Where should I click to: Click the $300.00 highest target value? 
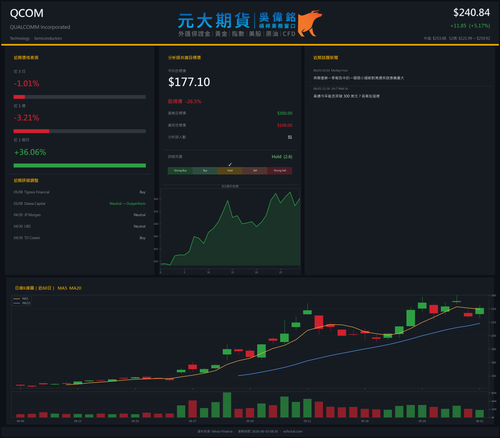pos(285,113)
